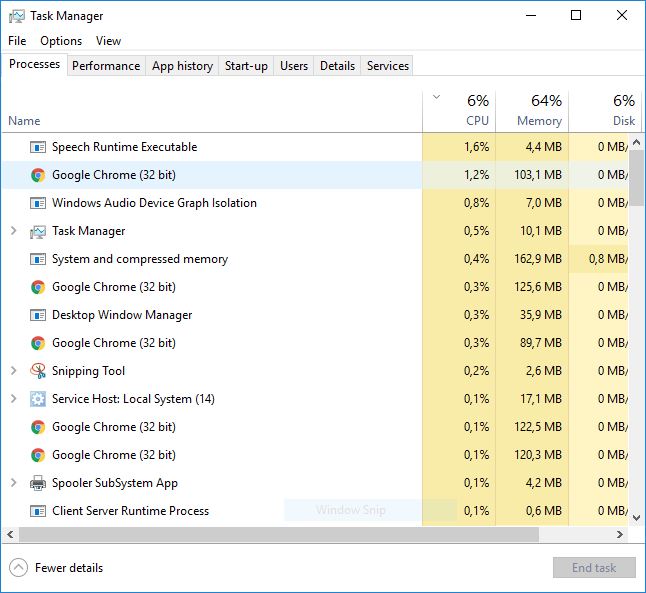This screenshot has height=593, width=646.
Task: Click the 10,1 MB memory value
Action: [x=541, y=231]
